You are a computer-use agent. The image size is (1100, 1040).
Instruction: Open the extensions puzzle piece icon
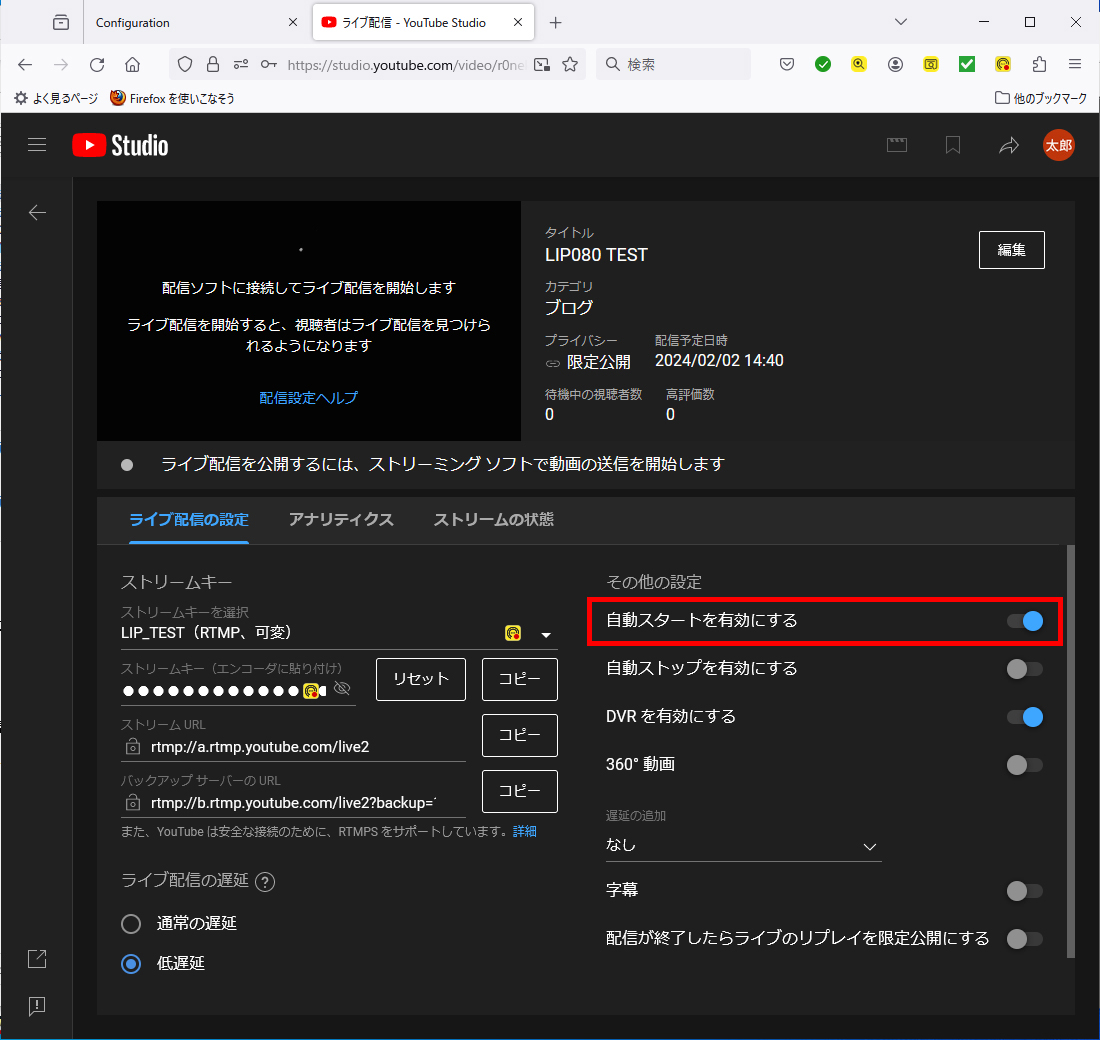pos(1040,65)
